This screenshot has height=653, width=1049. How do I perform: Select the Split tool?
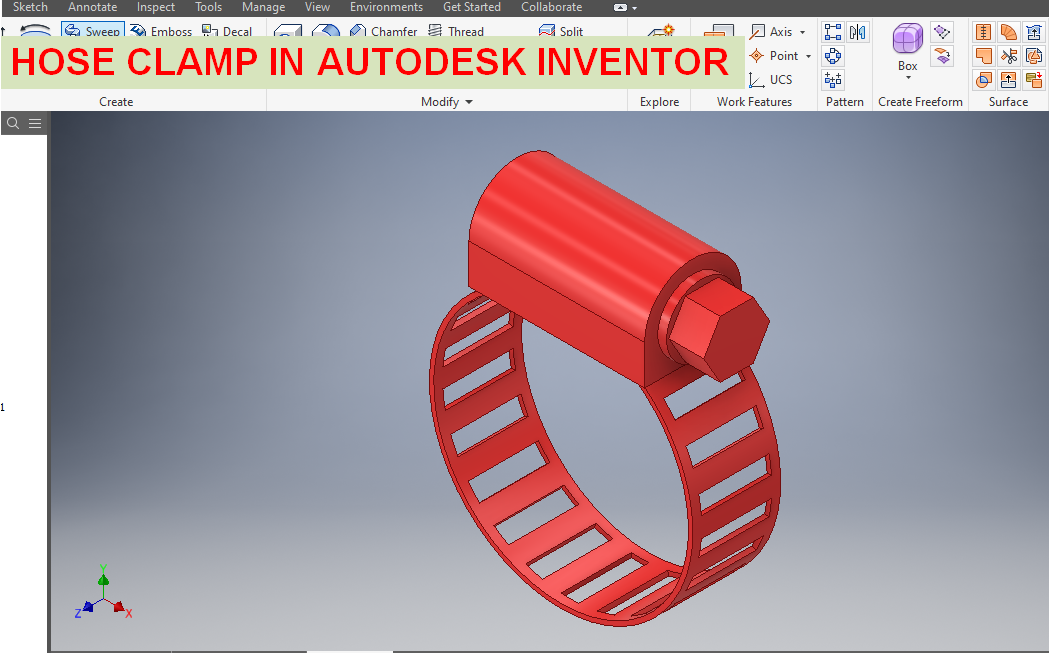tap(561, 31)
